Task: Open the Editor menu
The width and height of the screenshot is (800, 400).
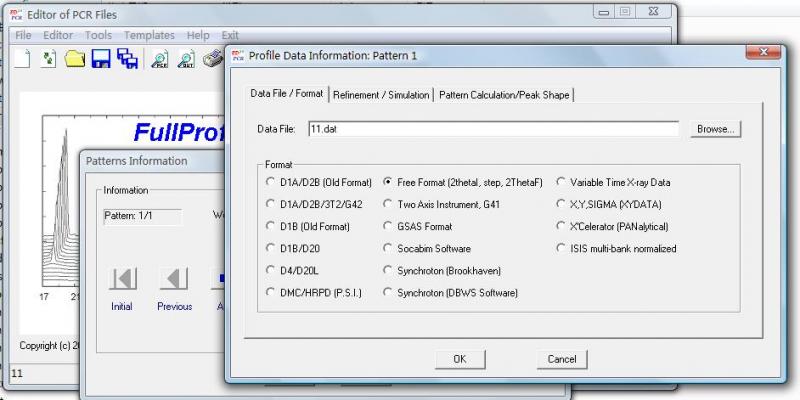Action: 58,35
